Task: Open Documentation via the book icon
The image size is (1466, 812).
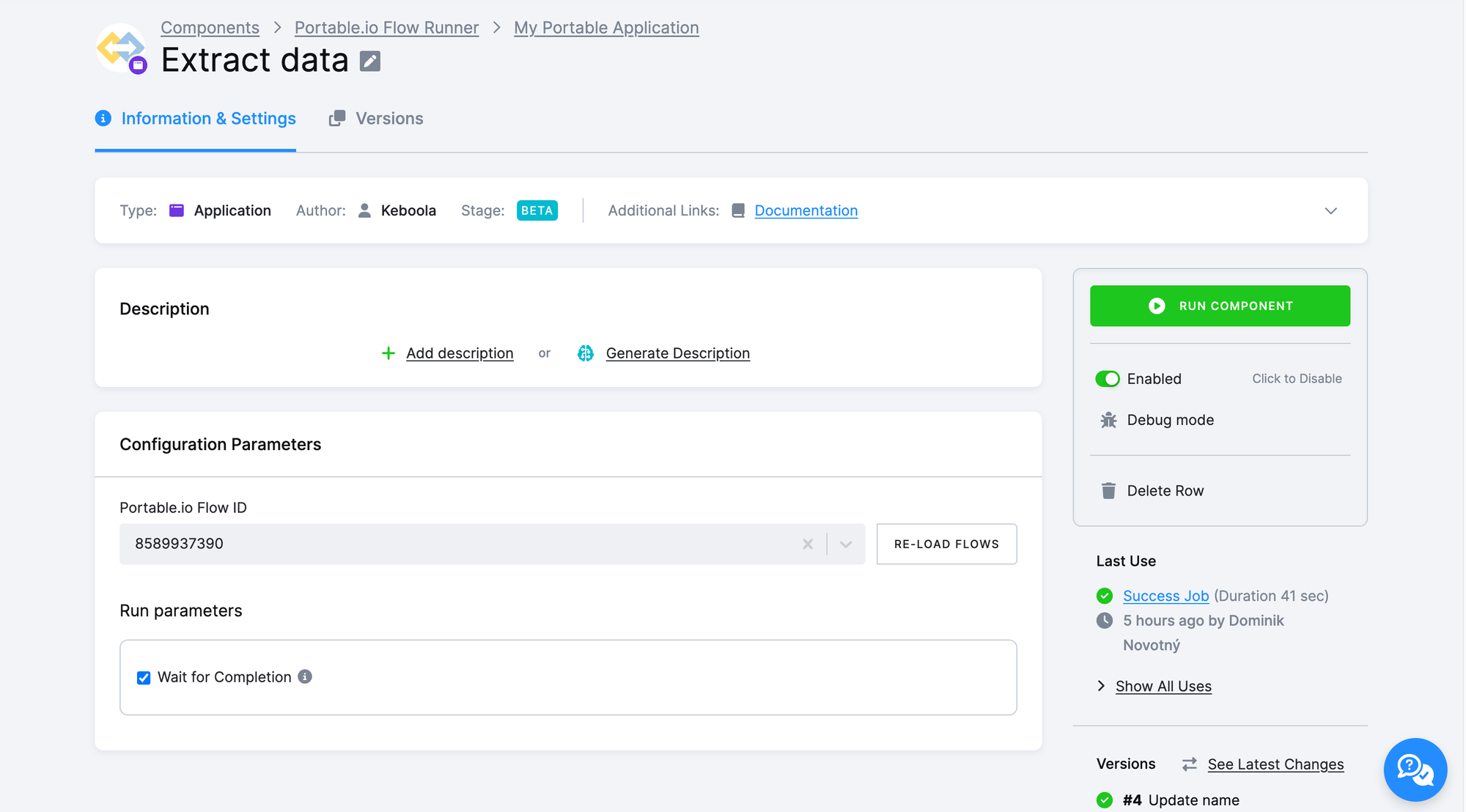Action: point(738,210)
